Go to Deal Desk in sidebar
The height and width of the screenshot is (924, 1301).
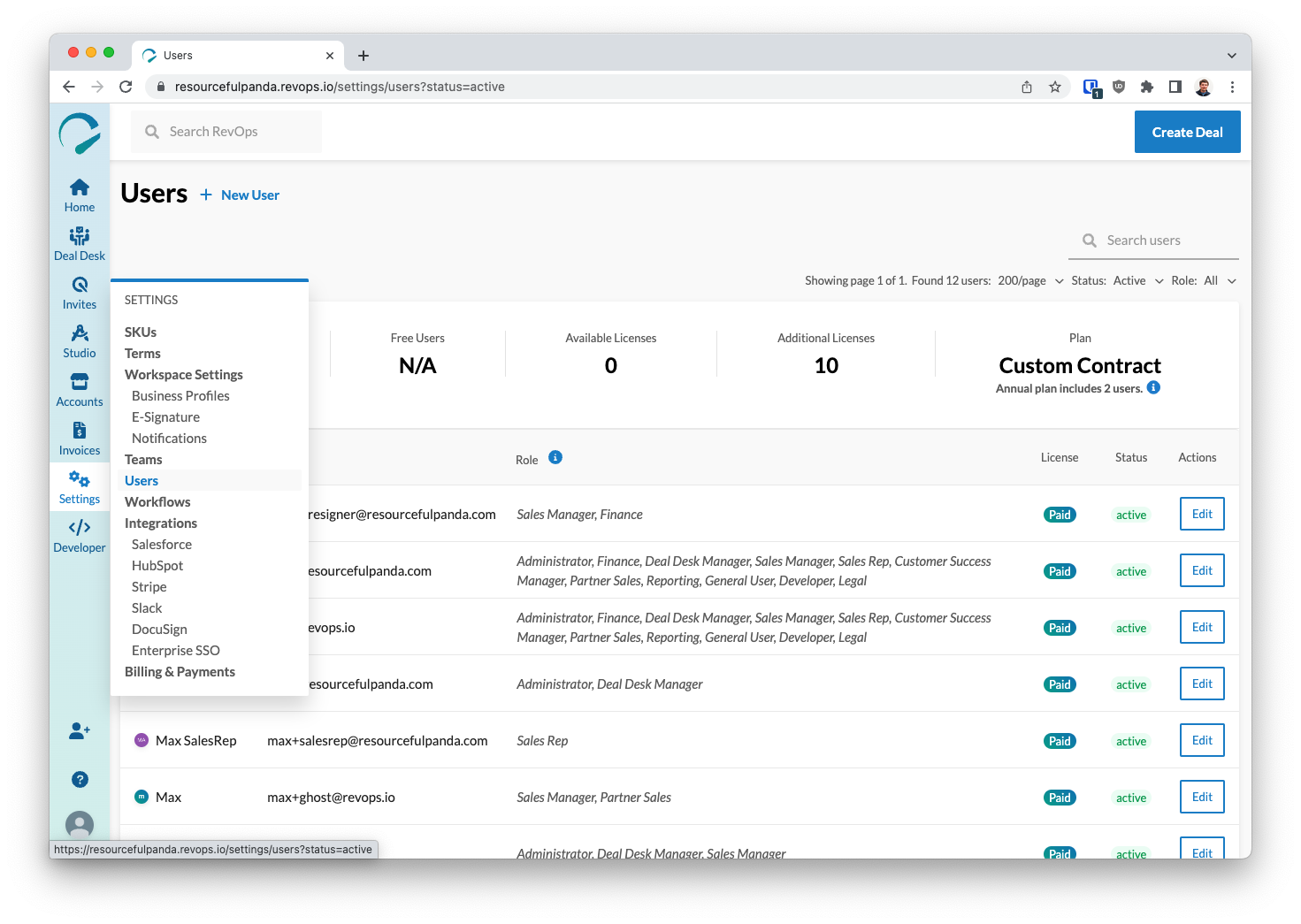(80, 244)
